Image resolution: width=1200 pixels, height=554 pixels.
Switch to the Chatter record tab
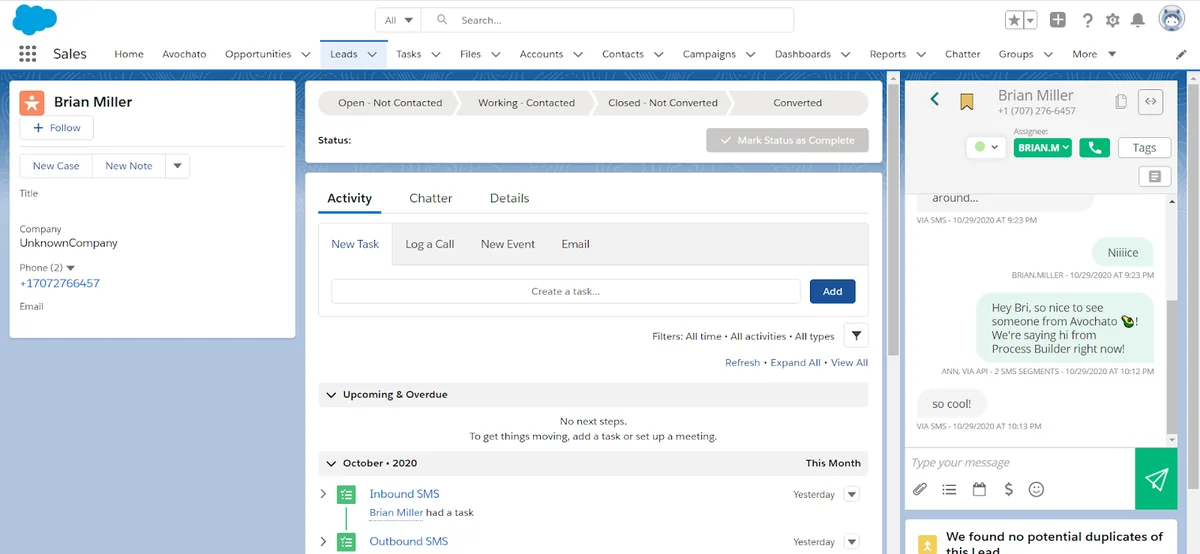pyautogui.click(x=431, y=198)
